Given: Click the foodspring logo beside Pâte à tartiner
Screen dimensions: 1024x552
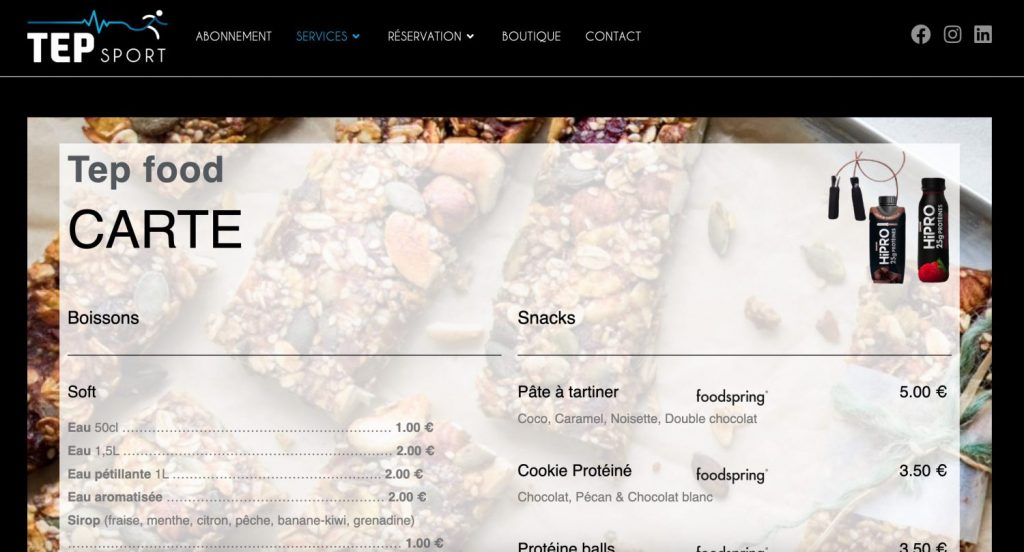Looking at the screenshot, I should [x=731, y=397].
